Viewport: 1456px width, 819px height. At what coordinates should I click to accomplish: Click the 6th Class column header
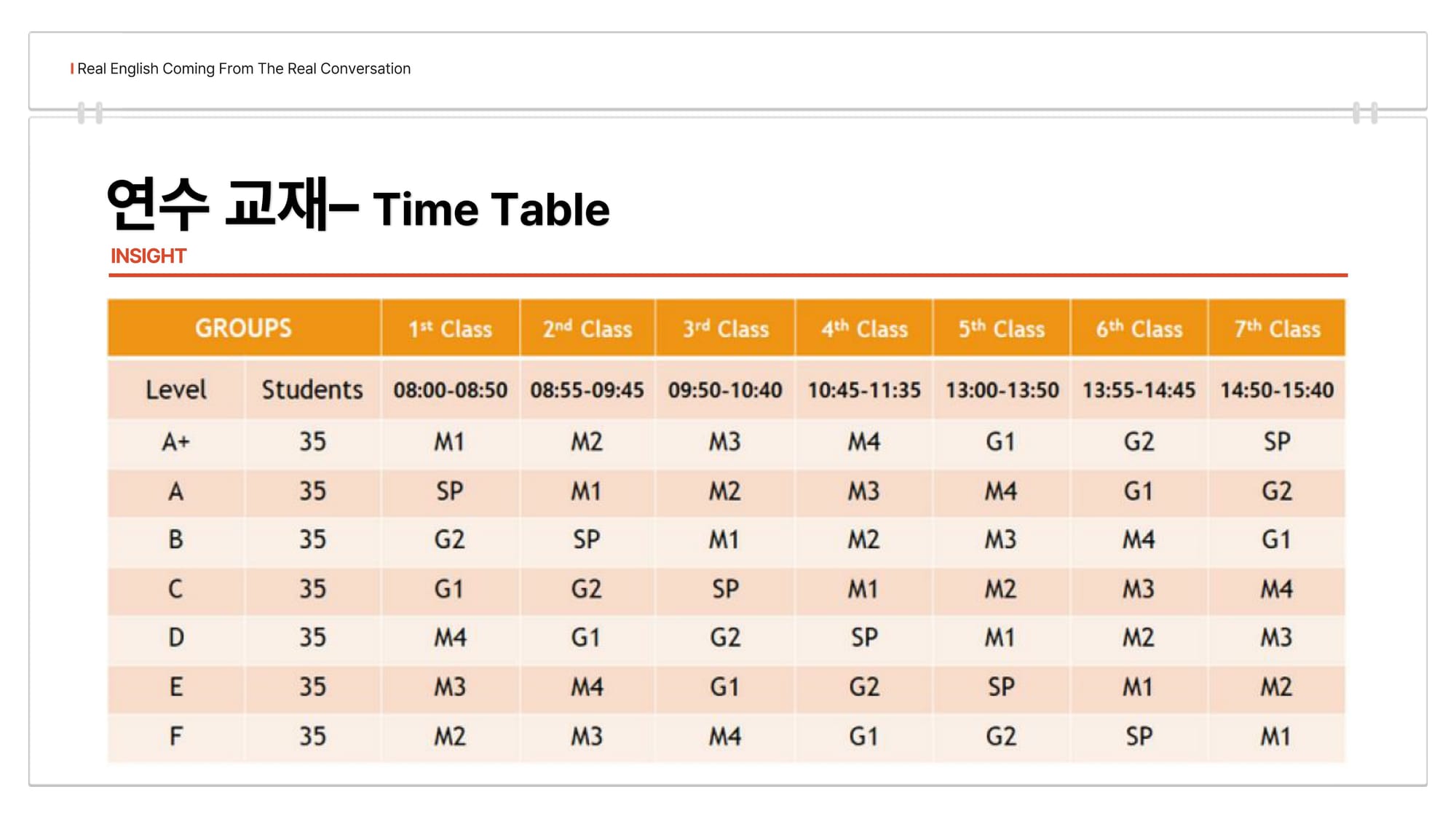(x=1139, y=329)
